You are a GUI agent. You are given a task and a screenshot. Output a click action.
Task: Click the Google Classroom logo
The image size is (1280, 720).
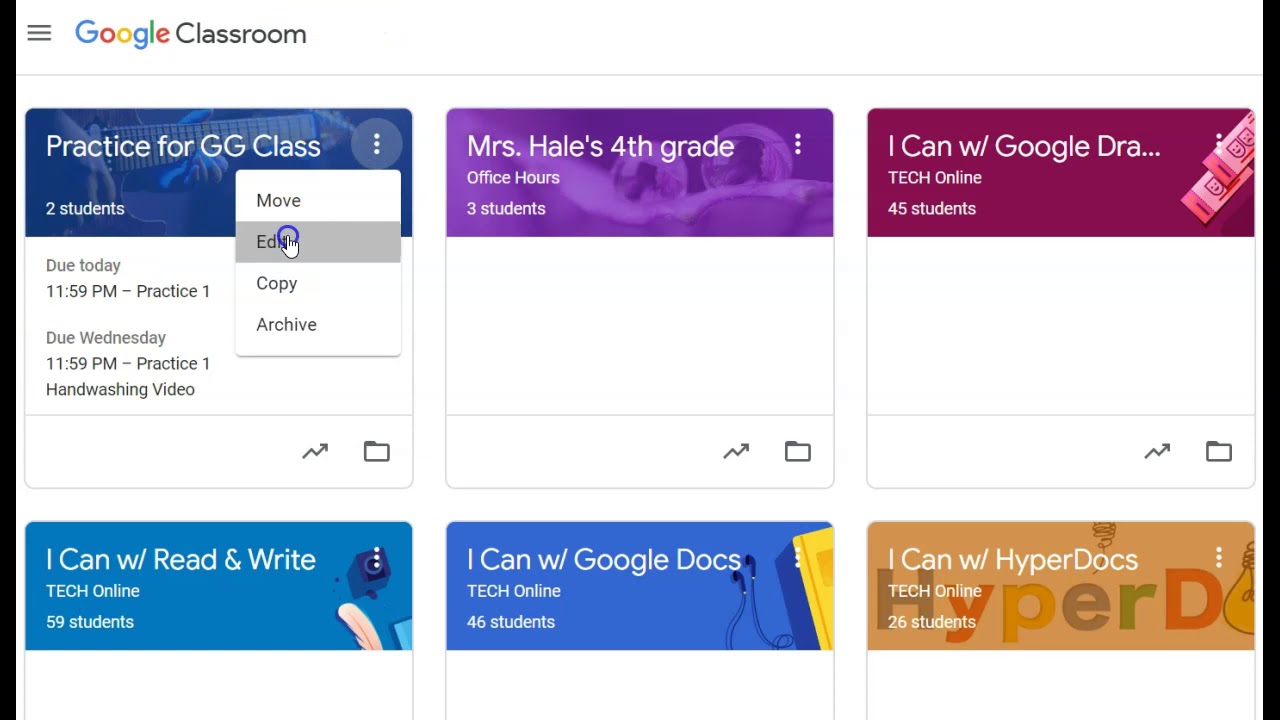[191, 34]
